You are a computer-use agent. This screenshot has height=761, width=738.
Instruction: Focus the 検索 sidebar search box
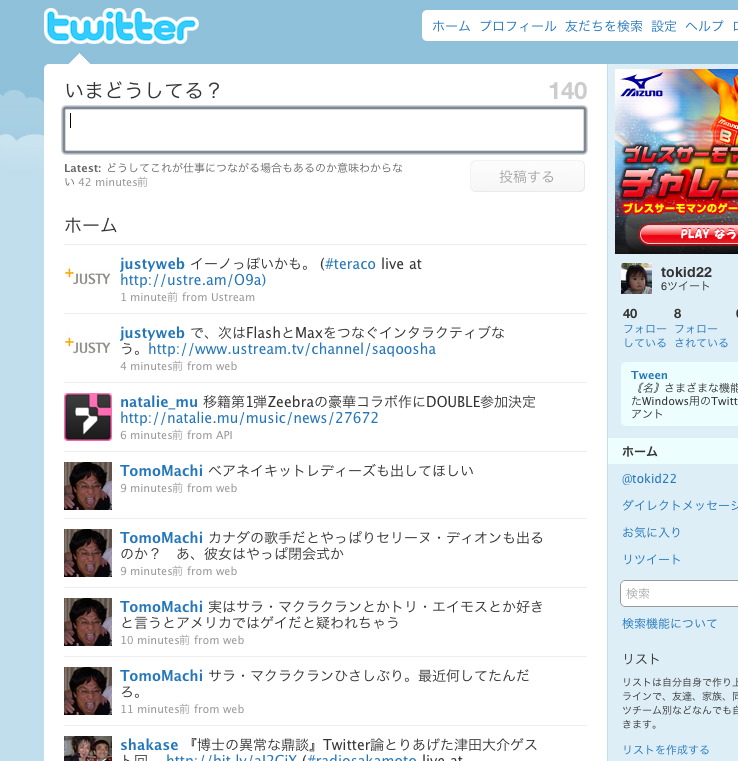tap(679, 593)
